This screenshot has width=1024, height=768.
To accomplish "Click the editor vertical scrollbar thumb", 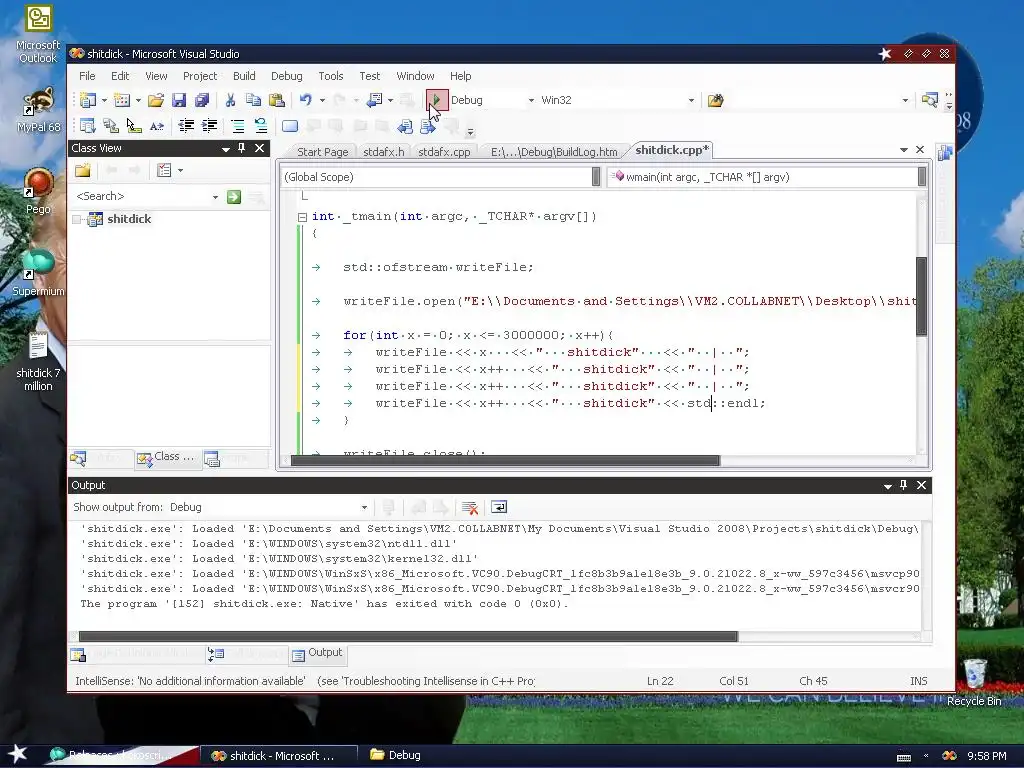I will pyautogui.click(x=921, y=296).
